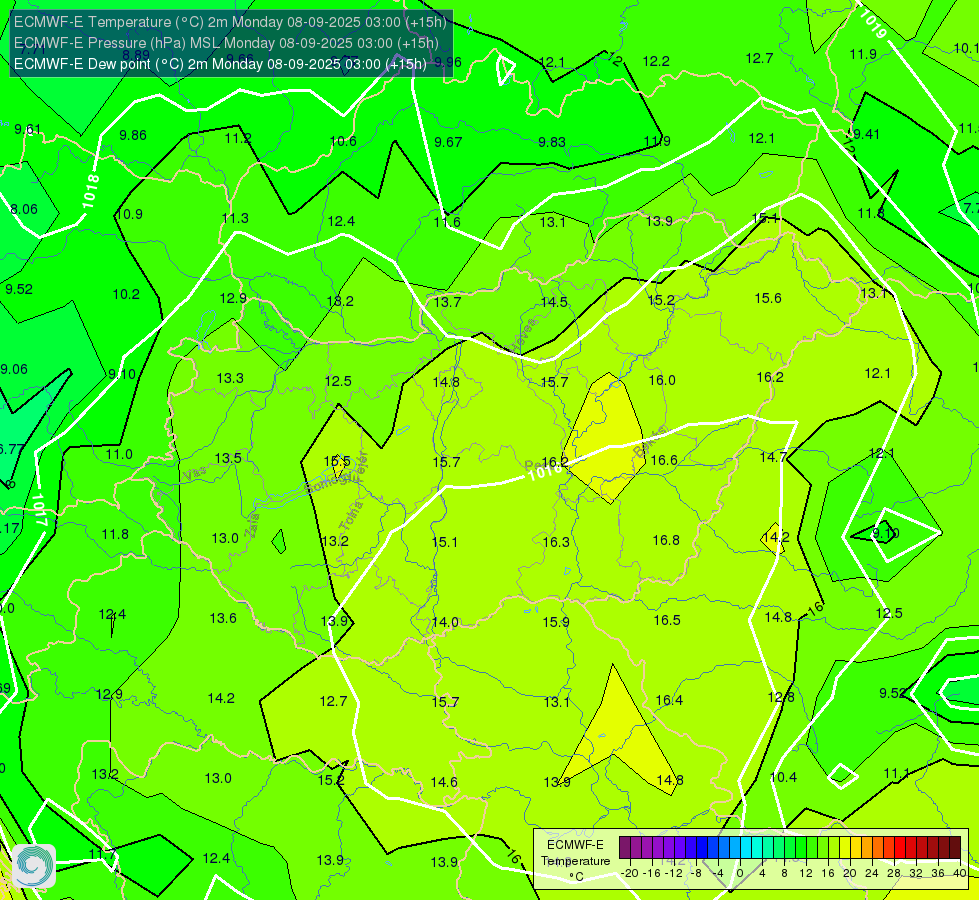Click the 13.3 temperature value
This screenshot has width=979, height=900.
(x=230, y=378)
